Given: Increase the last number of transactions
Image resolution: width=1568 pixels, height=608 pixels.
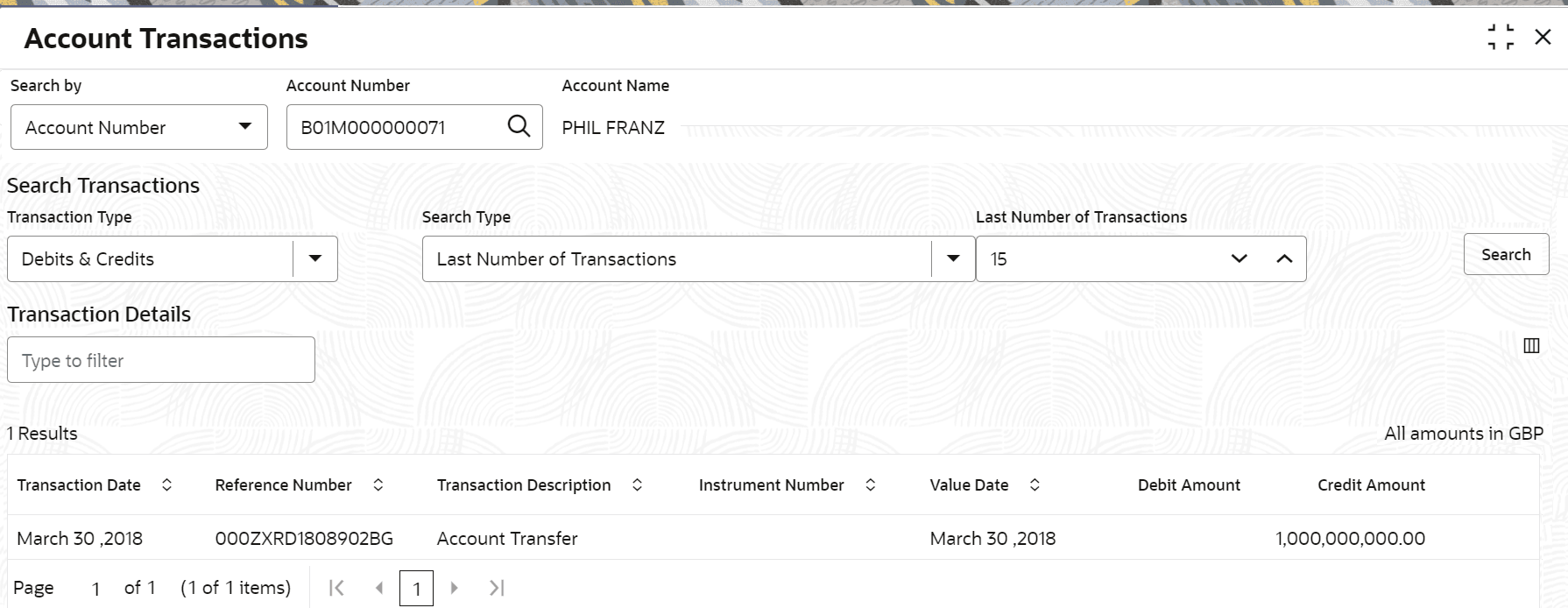Looking at the screenshot, I should coord(1284,258).
